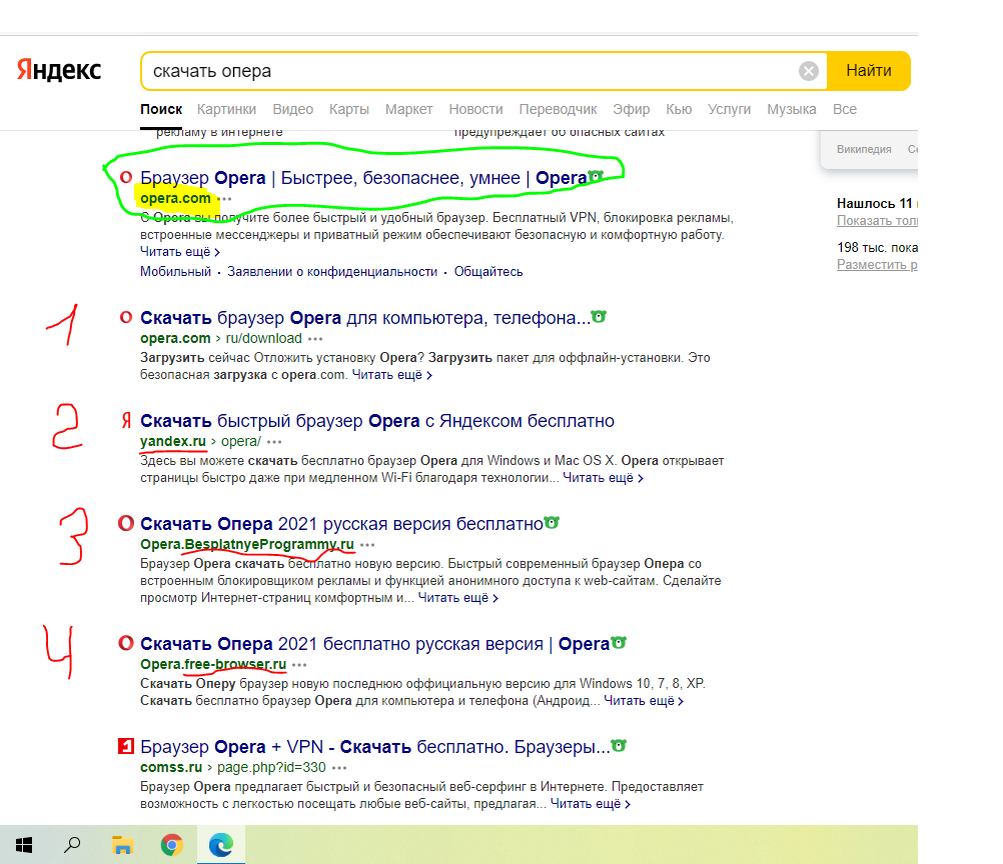The image size is (1003, 864).
Task: Open three-dots menu next to ru/download
Action: tap(315, 339)
